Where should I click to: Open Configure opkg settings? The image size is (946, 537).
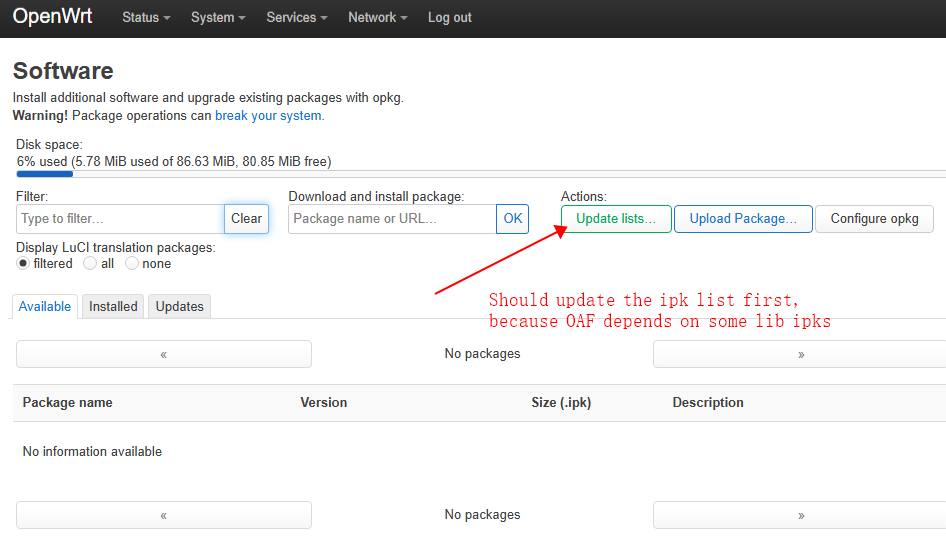(x=874, y=219)
